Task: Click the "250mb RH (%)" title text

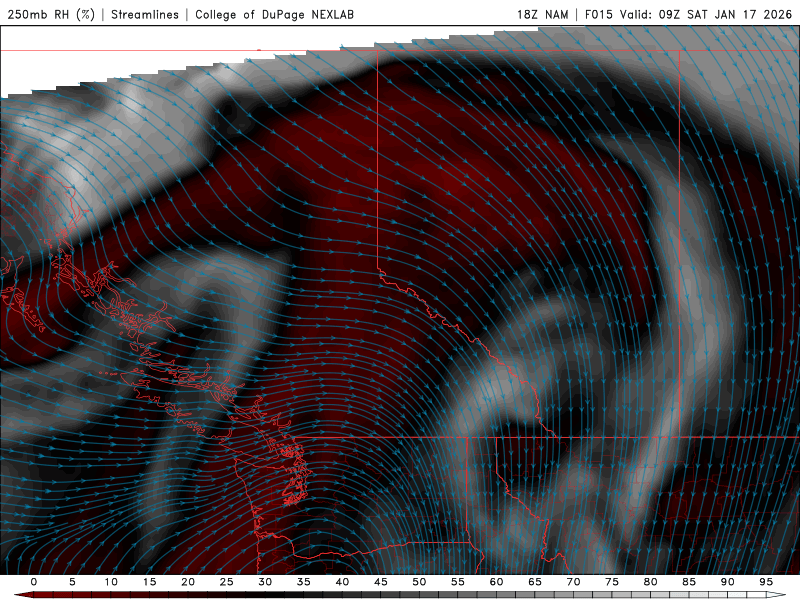Action: point(51,14)
